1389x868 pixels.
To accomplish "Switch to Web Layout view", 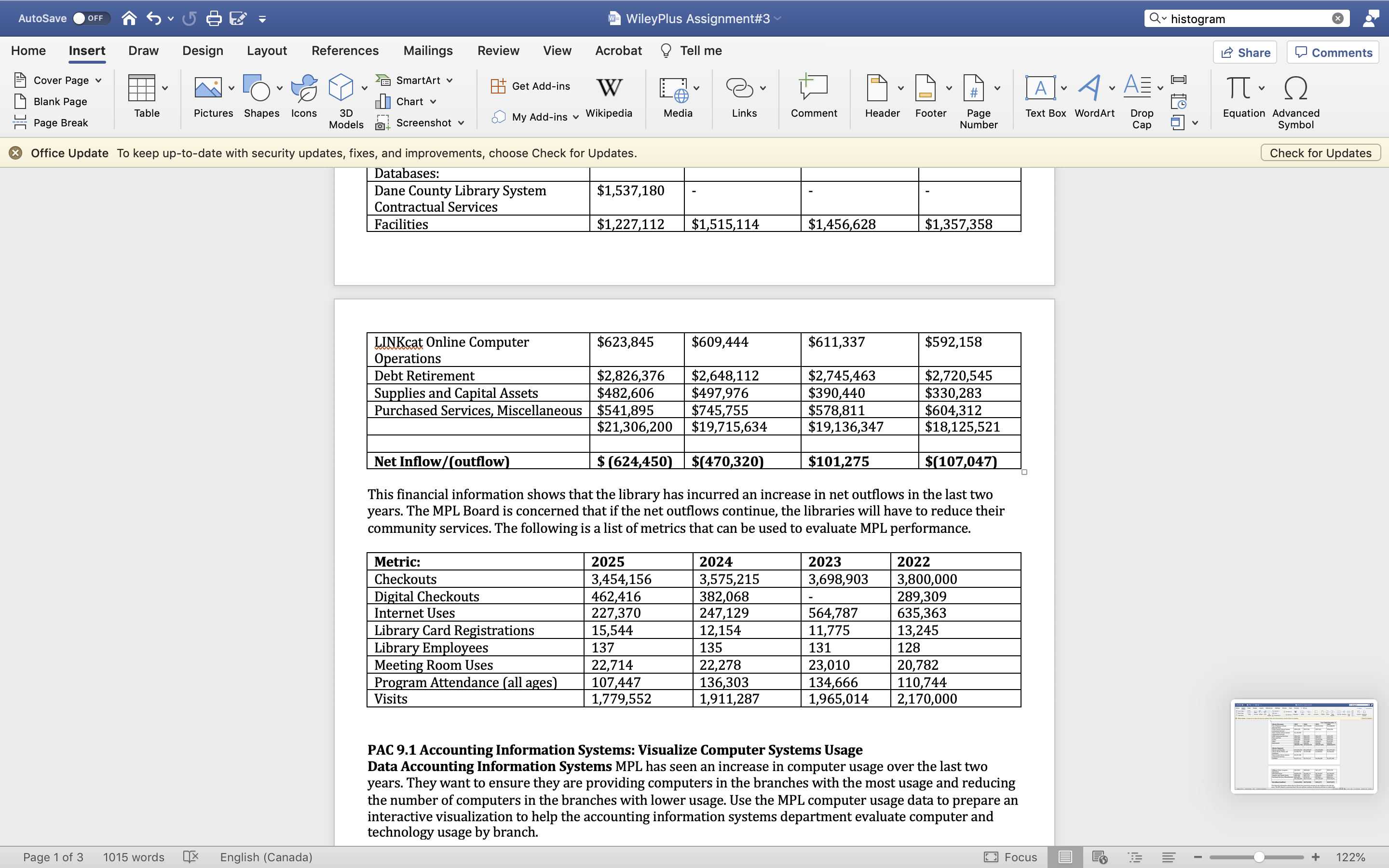I will coord(1099,856).
